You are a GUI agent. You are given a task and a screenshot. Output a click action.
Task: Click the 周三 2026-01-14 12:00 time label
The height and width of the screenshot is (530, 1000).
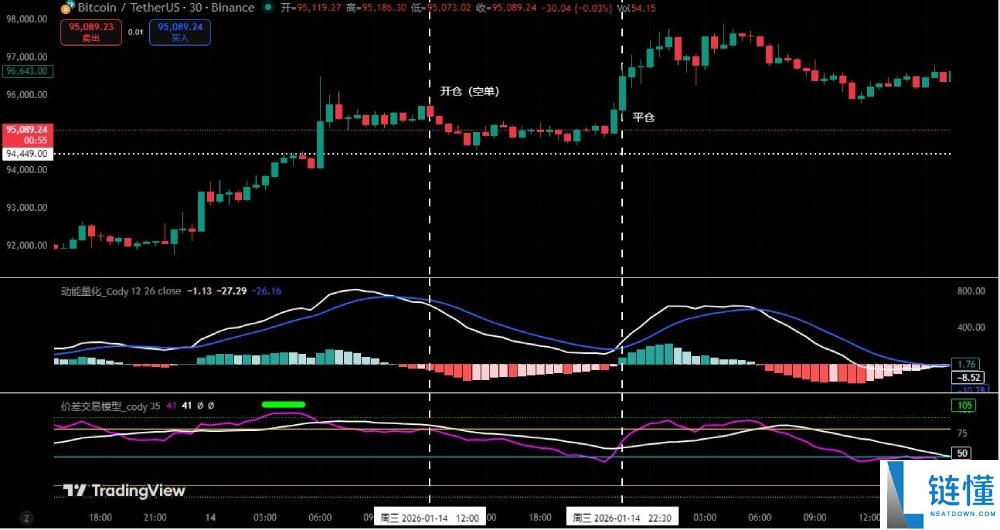coord(429,518)
